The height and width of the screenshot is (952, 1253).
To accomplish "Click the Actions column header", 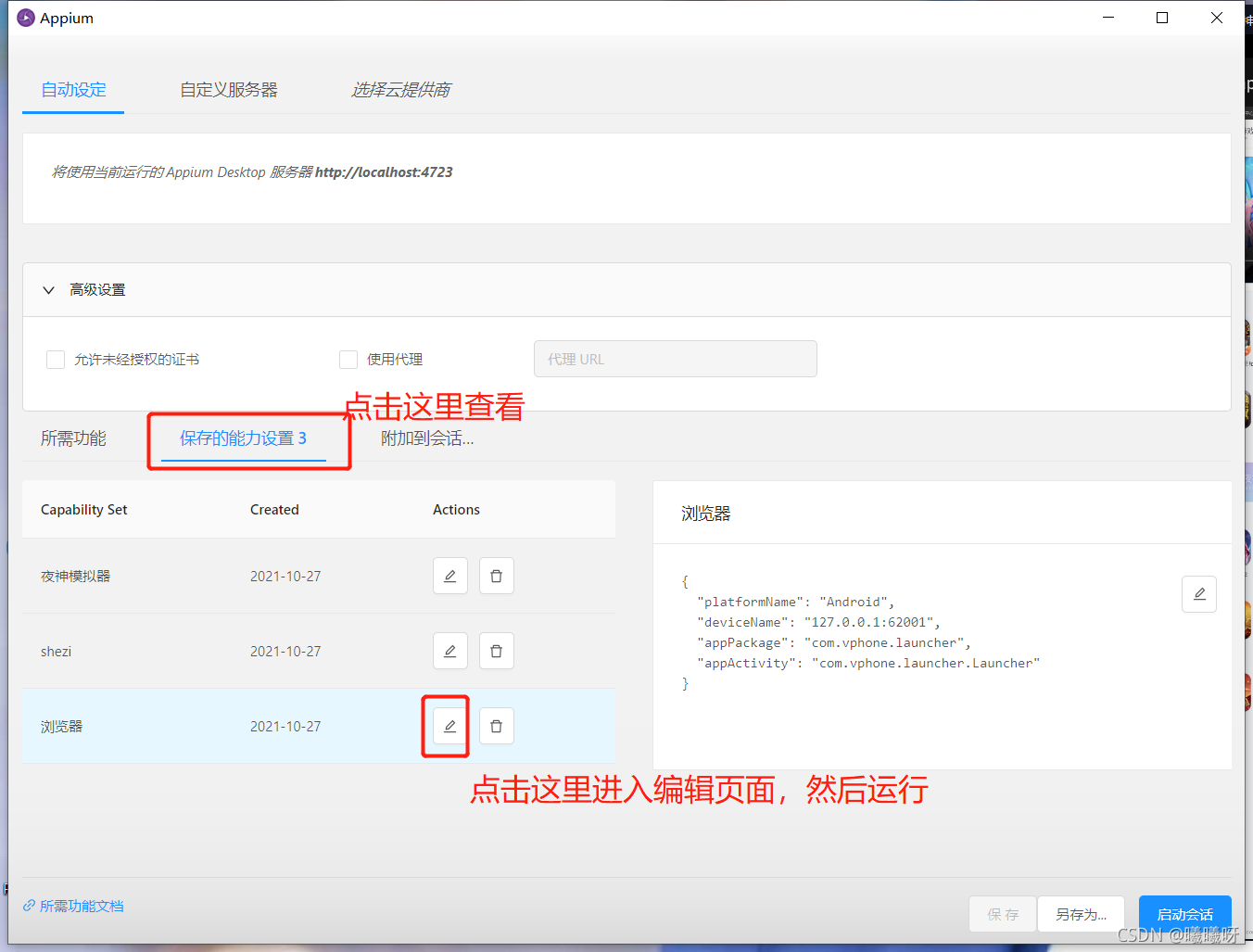I will click(x=456, y=510).
